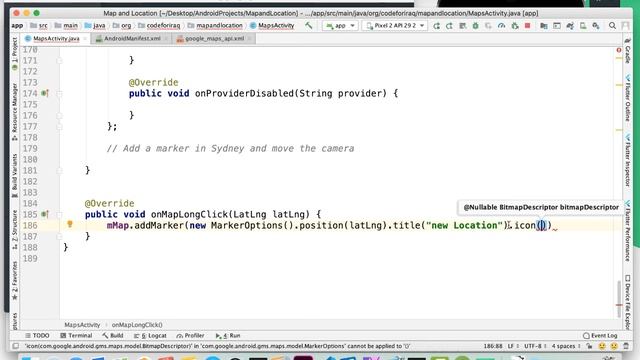Click the Attach Debugger to Android Process icon

click(x=515, y=26)
